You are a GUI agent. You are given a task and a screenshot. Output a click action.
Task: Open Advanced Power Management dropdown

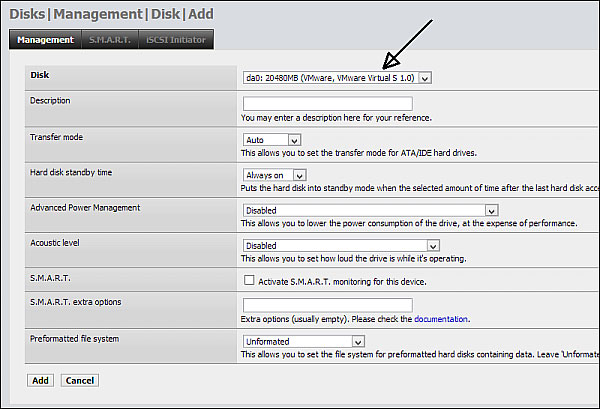click(x=370, y=210)
